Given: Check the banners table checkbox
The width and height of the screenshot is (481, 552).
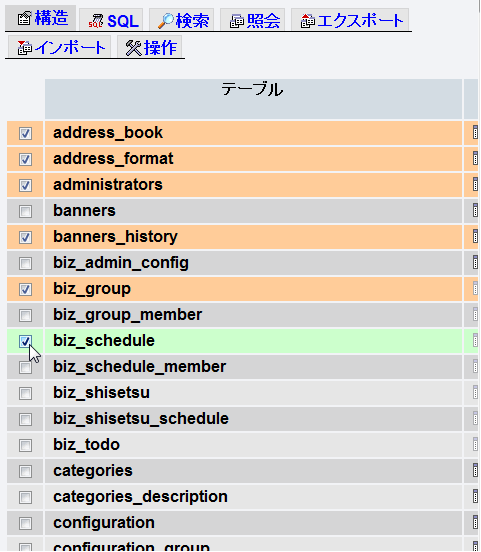Looking at the screenshot, I should click(25, 211).
